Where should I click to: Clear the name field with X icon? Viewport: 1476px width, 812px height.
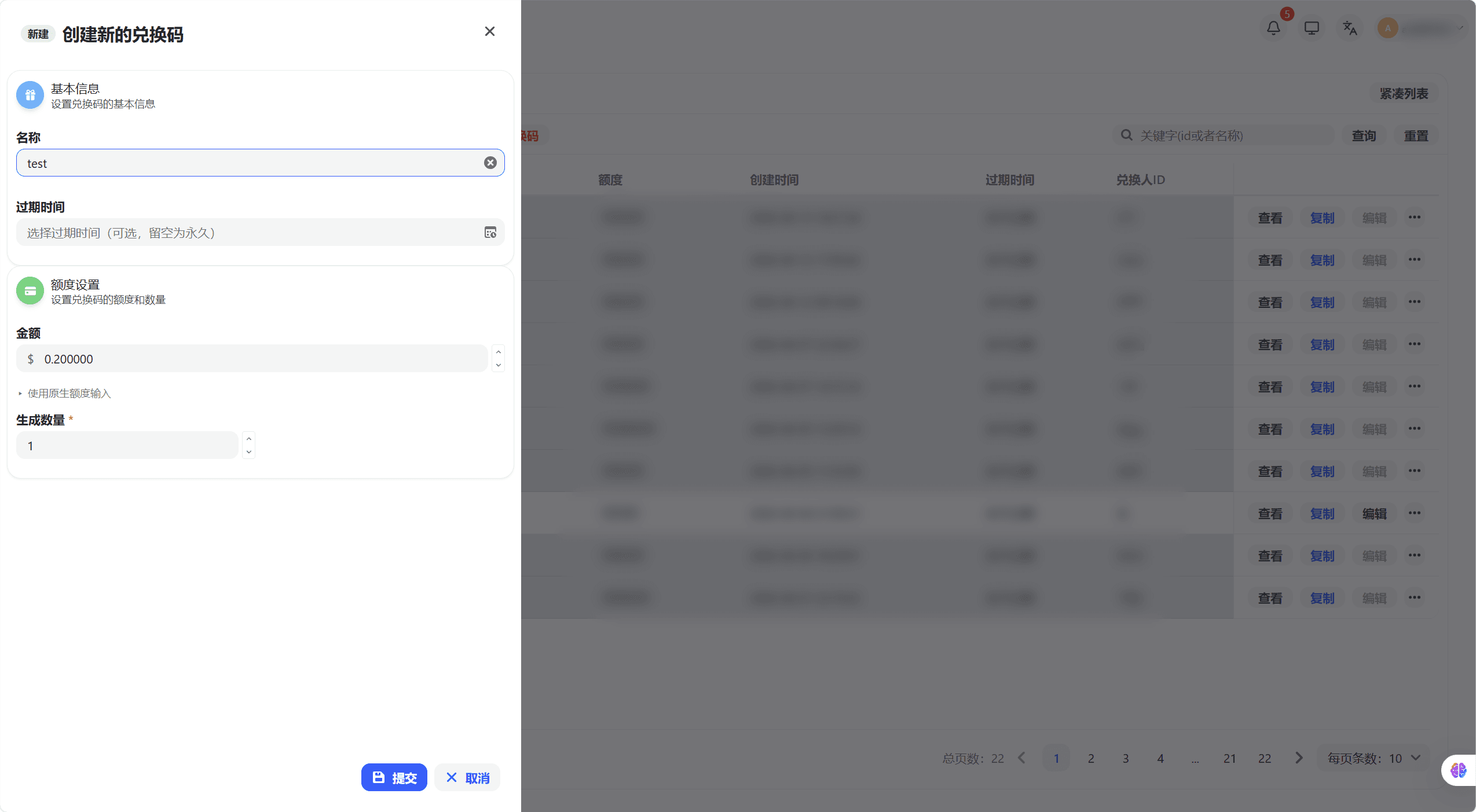(490, 163)
